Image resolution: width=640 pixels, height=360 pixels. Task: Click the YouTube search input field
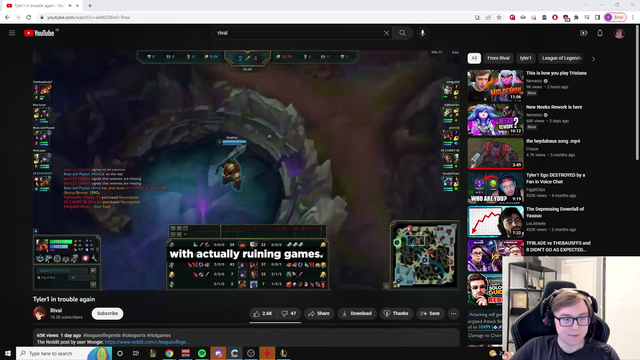[298, 33]
